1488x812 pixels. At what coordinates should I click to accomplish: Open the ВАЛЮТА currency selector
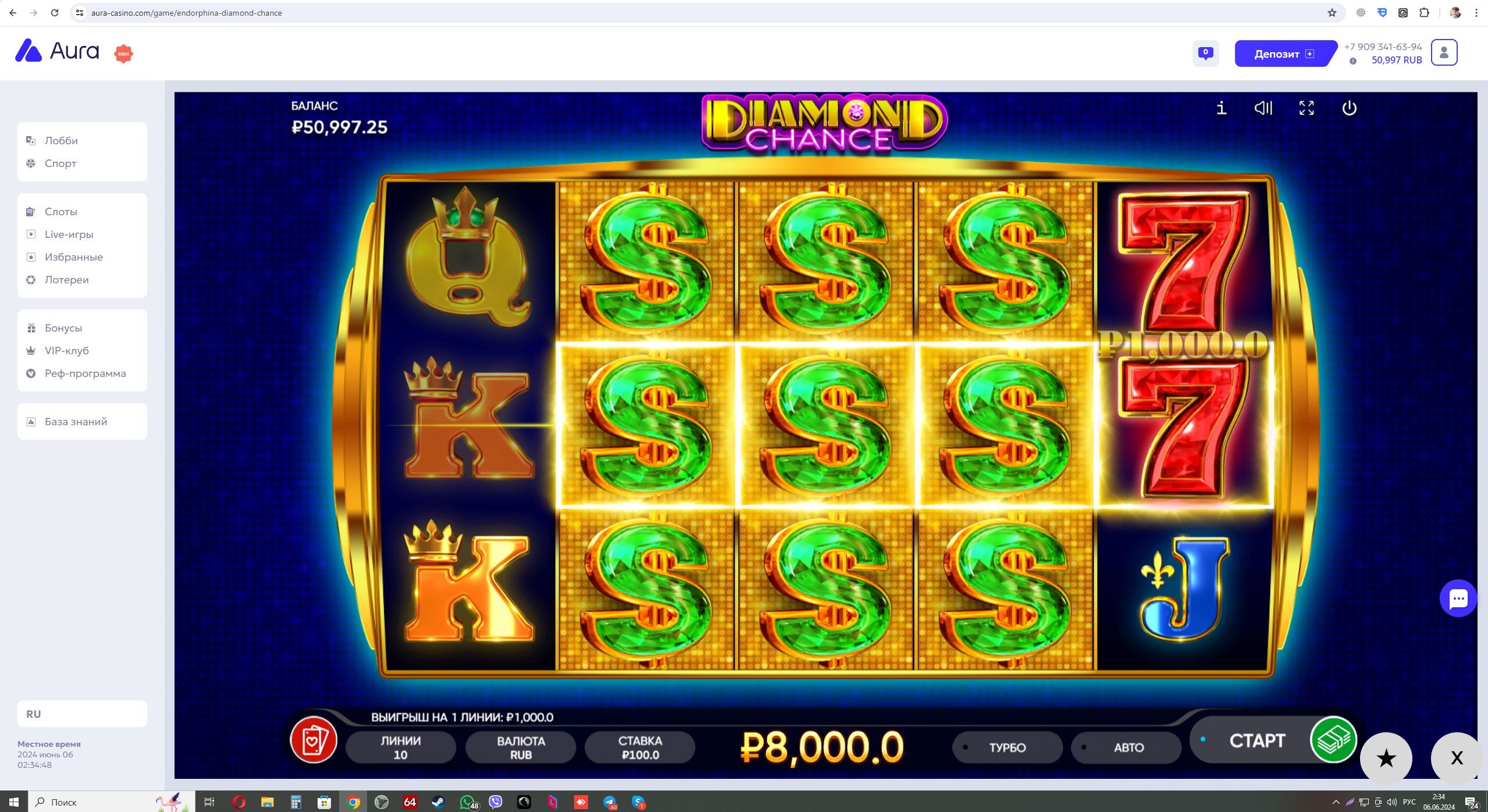coord(521,747)
